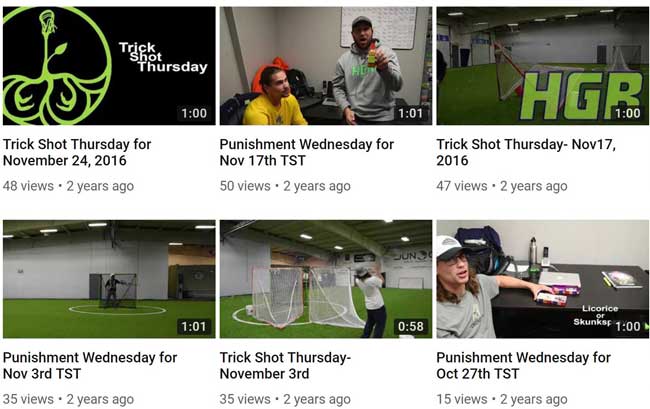
Task: Click the 1:00 badge on the Licorice video
Action: click(628, 327)
